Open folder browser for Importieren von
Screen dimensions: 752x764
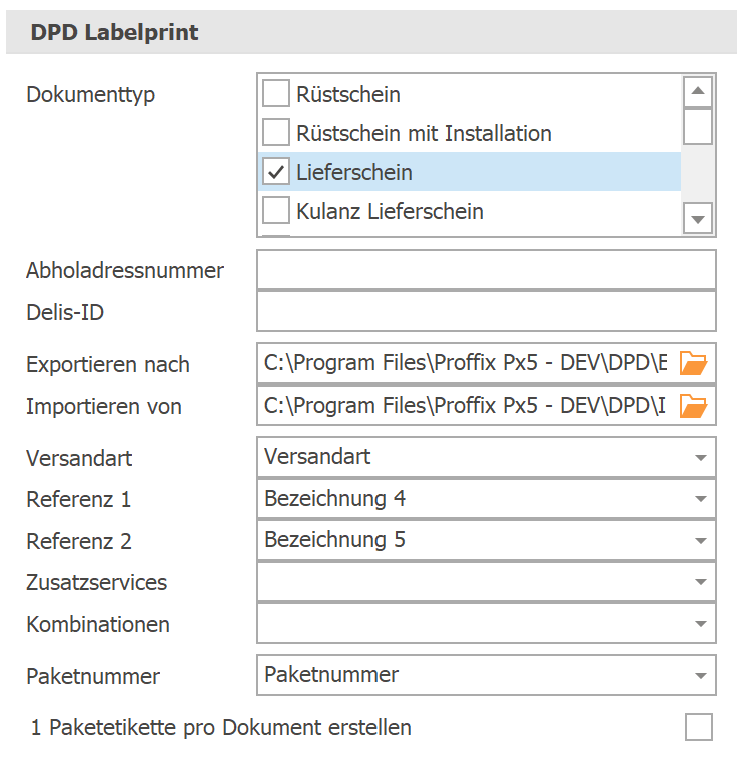click(693, 406)
